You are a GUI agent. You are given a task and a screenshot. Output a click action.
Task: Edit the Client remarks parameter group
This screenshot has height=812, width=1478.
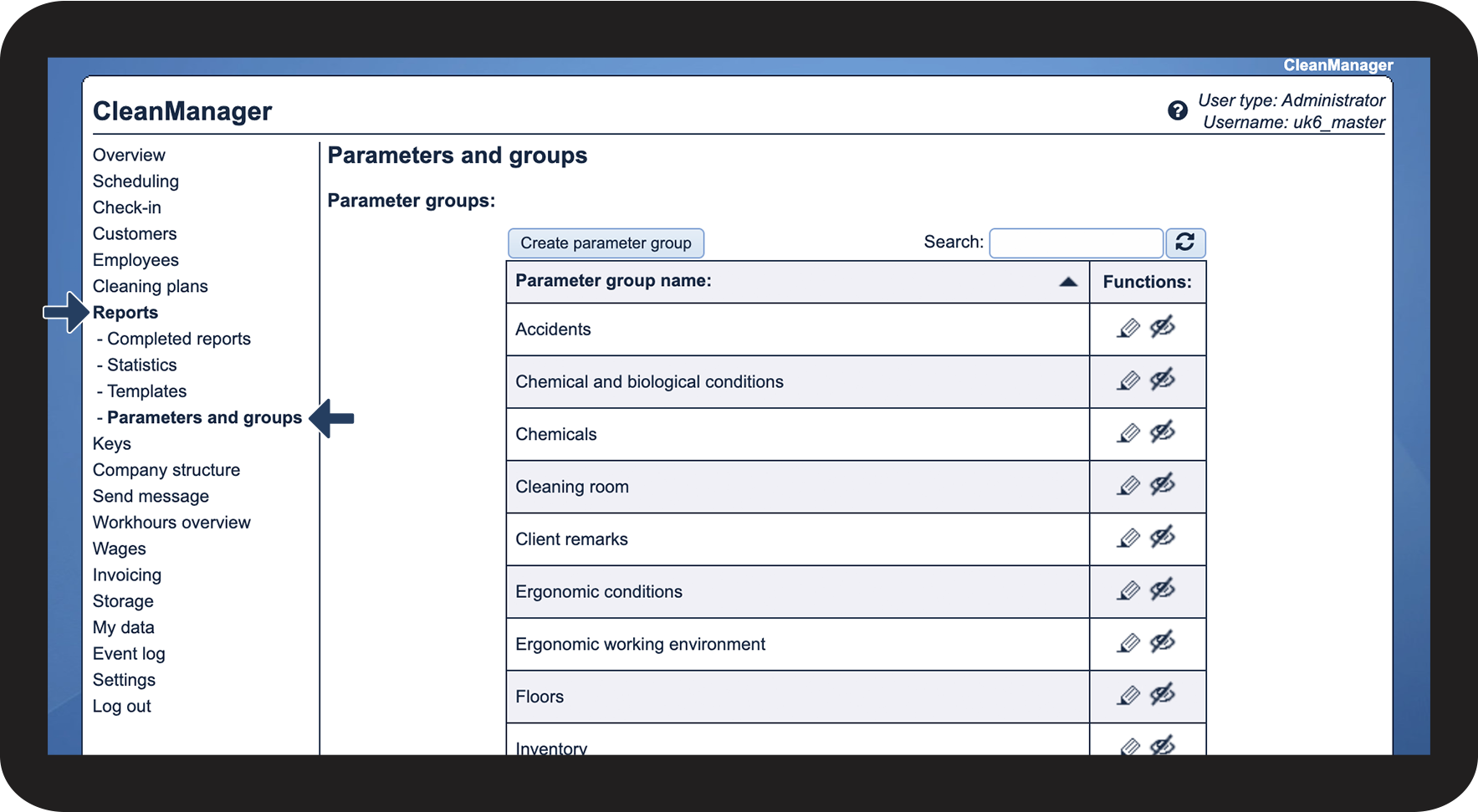1128,539
